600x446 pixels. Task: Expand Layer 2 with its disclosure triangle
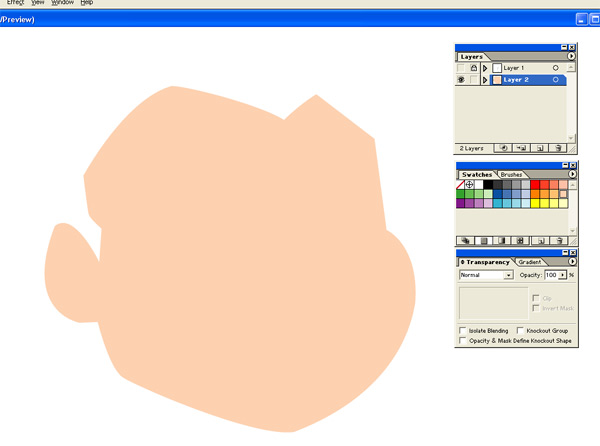485,80
